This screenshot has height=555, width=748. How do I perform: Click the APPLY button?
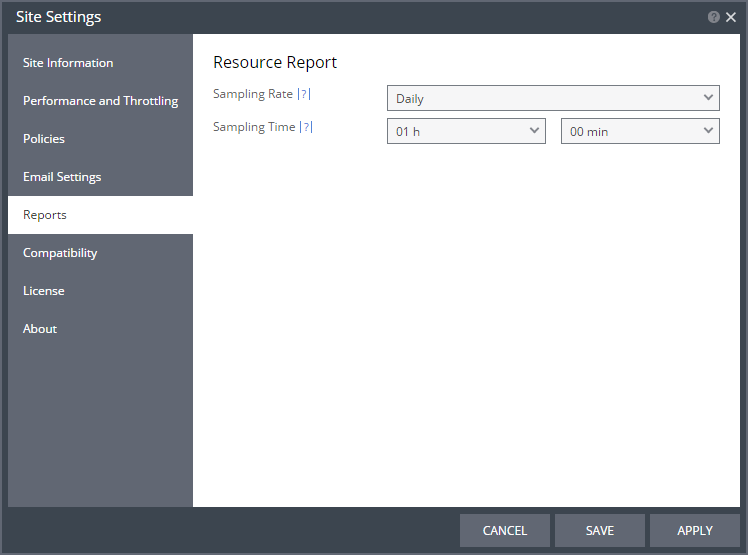tap(695, 530)
